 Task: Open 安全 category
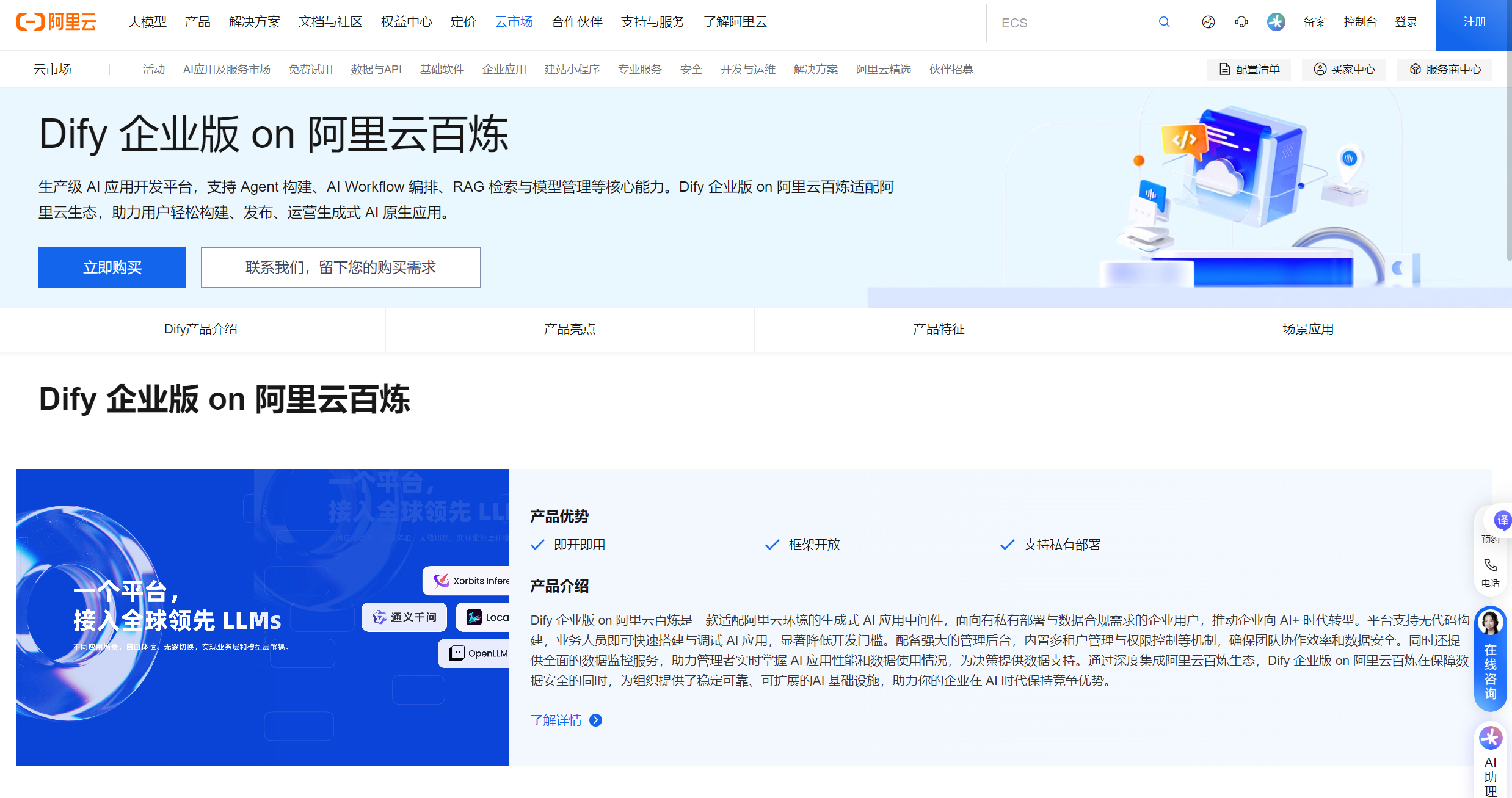691,70
